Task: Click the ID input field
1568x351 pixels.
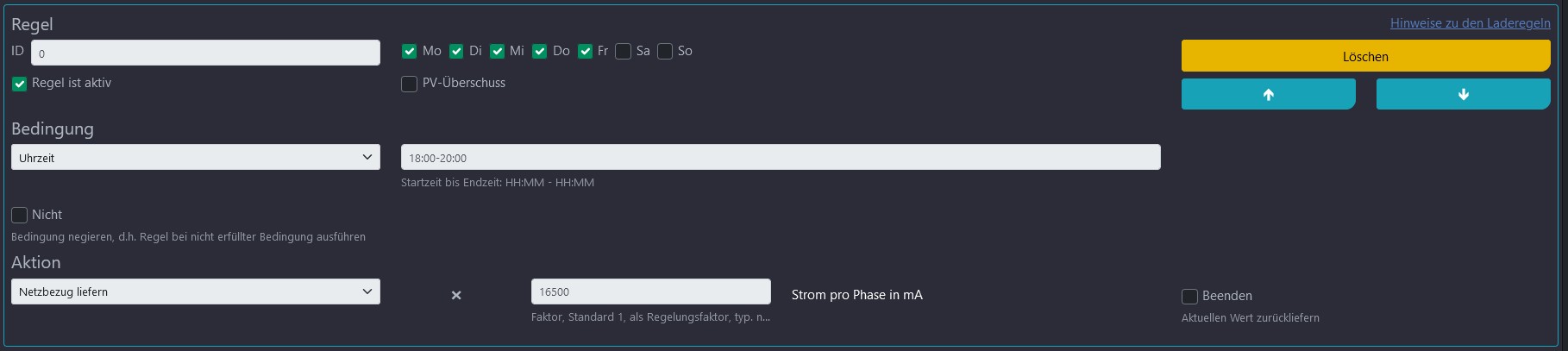Action: 205,53
